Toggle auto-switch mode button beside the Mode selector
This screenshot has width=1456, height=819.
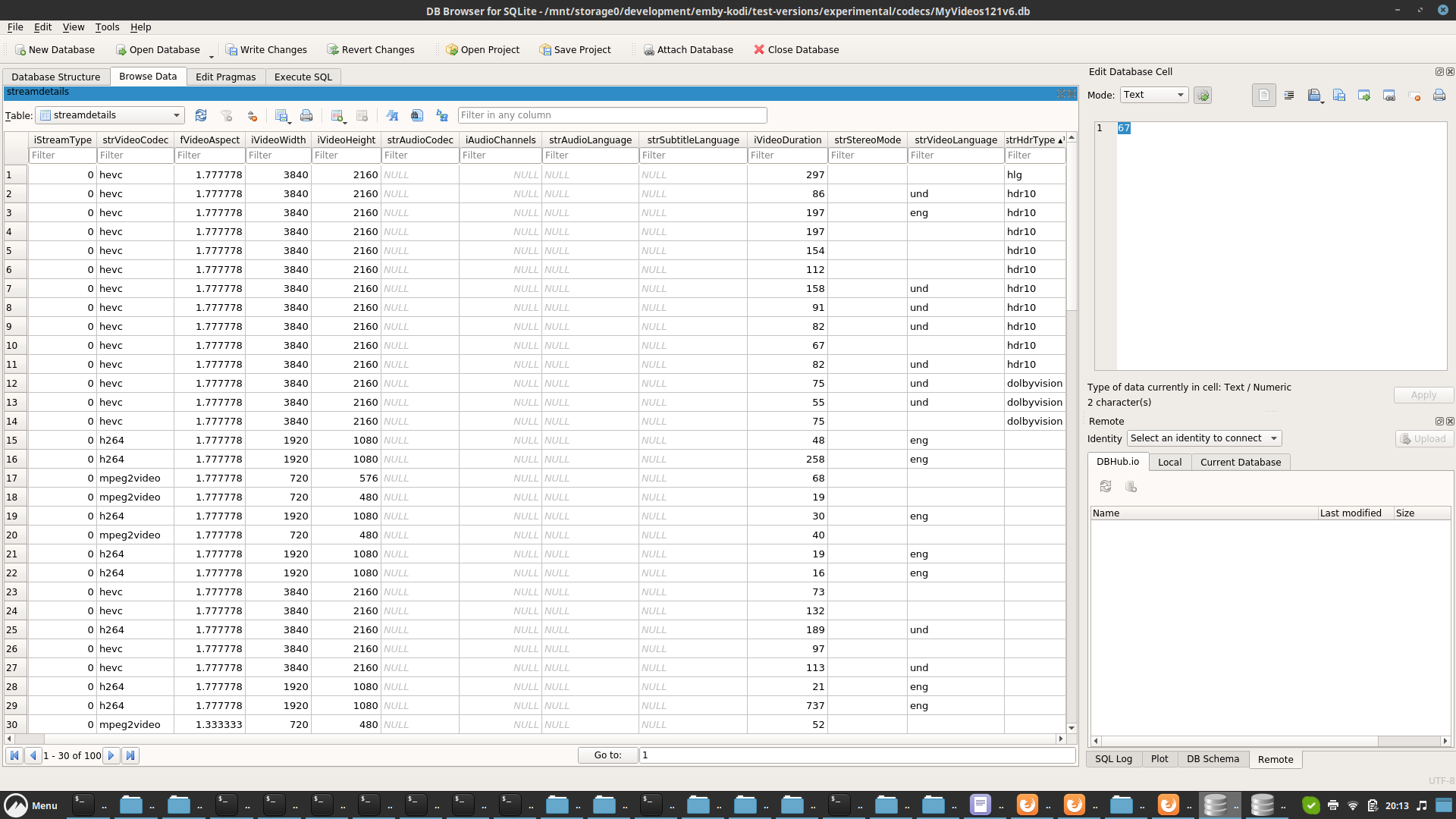pyautogui.click(x=1203, y=96)
